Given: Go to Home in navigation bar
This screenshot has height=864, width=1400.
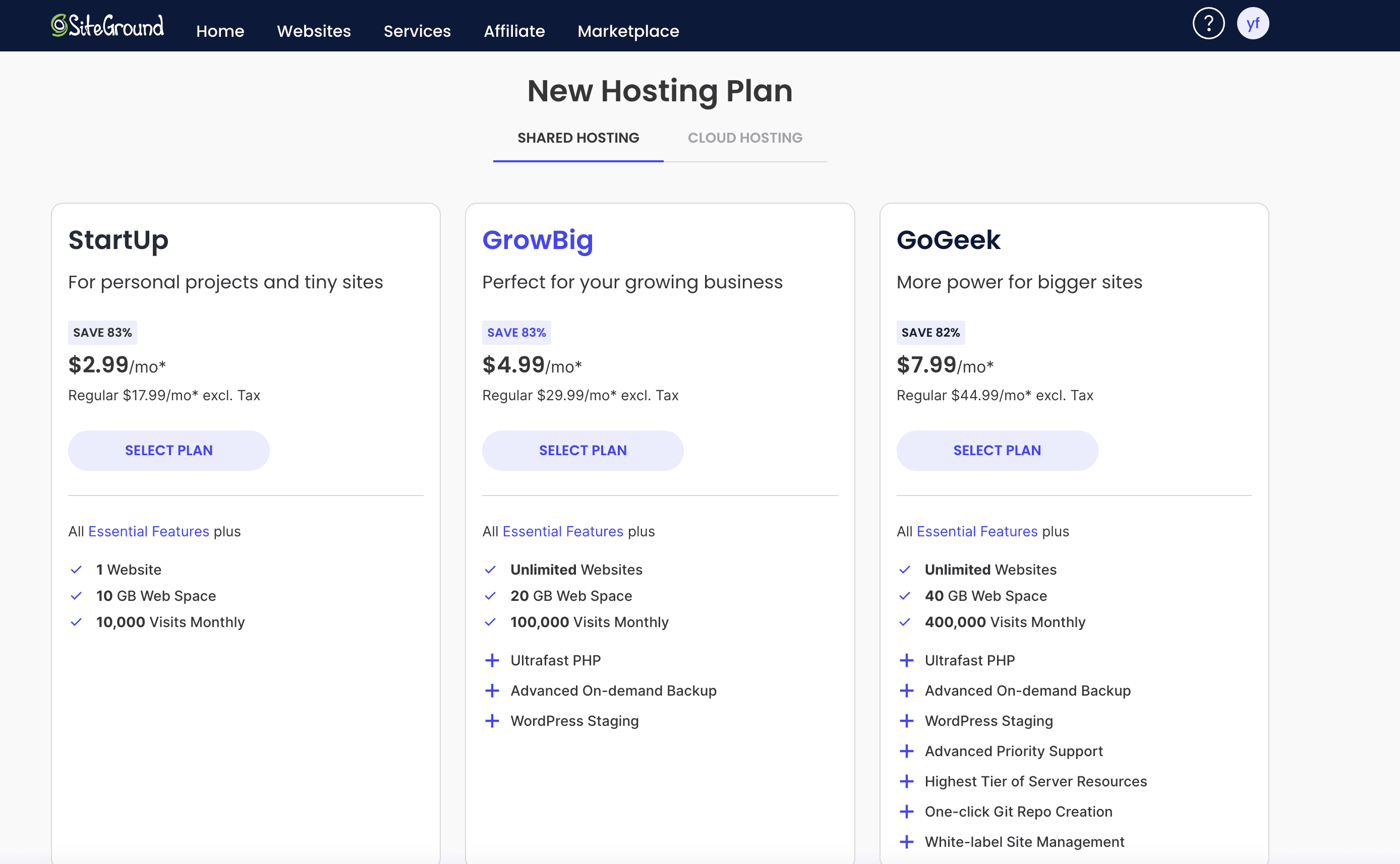Looking at the screenshot, I should pos(220,31).
